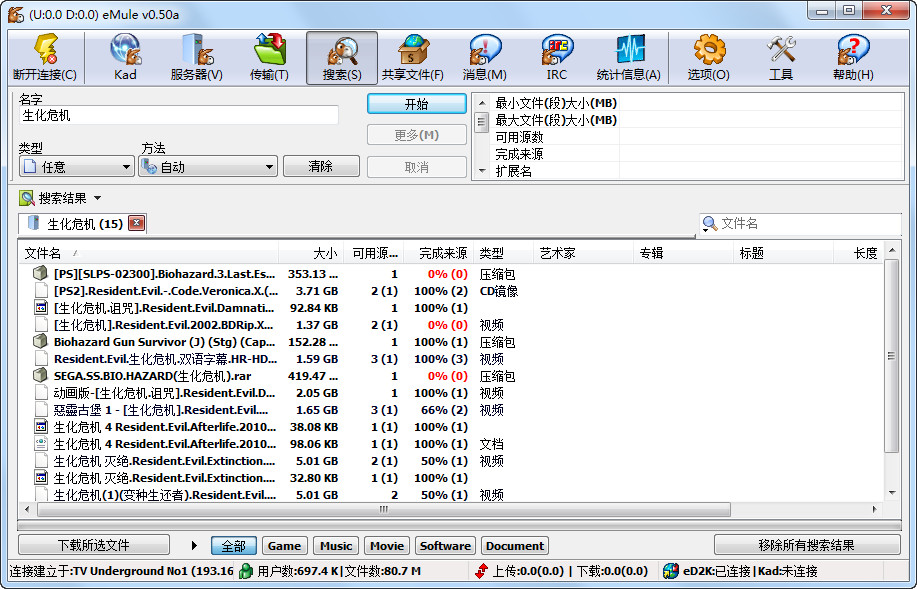Click the 可用源数 option row

697,137
